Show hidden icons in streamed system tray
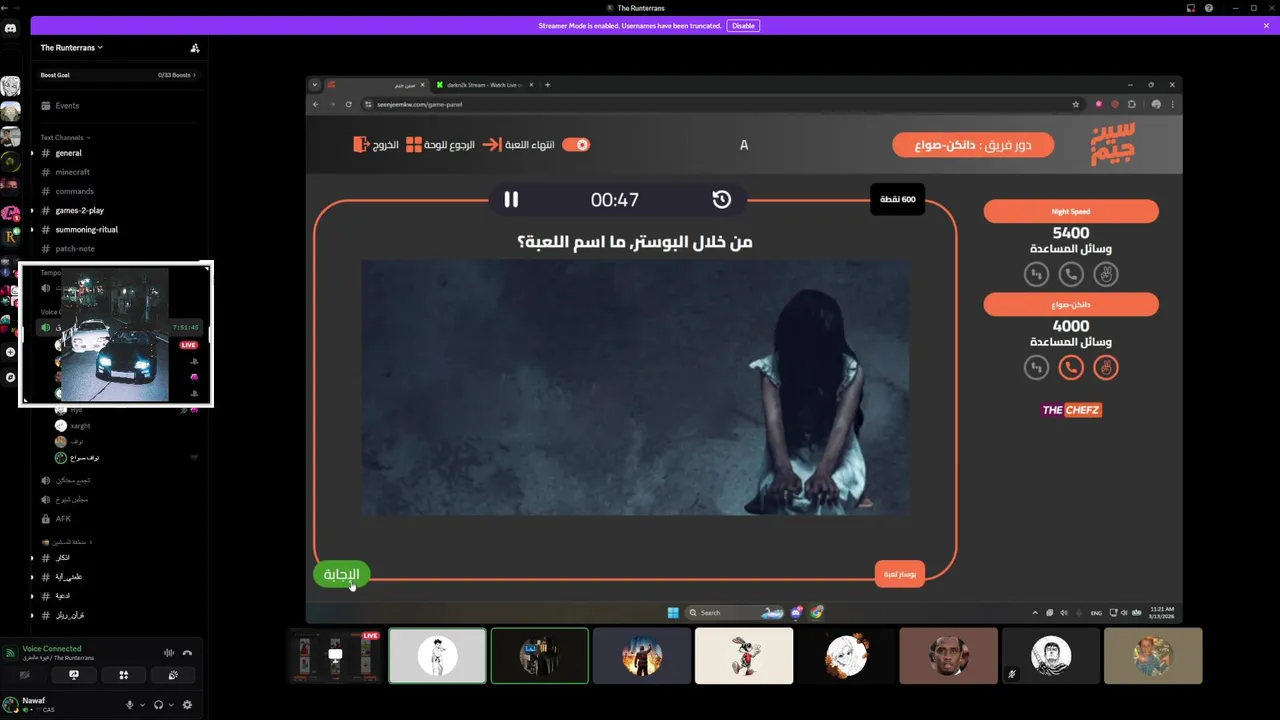The image size is (1280, 720). point(1035,612)
